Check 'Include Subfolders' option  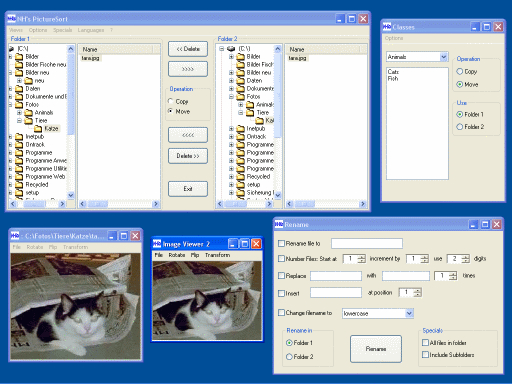[425, 354]
